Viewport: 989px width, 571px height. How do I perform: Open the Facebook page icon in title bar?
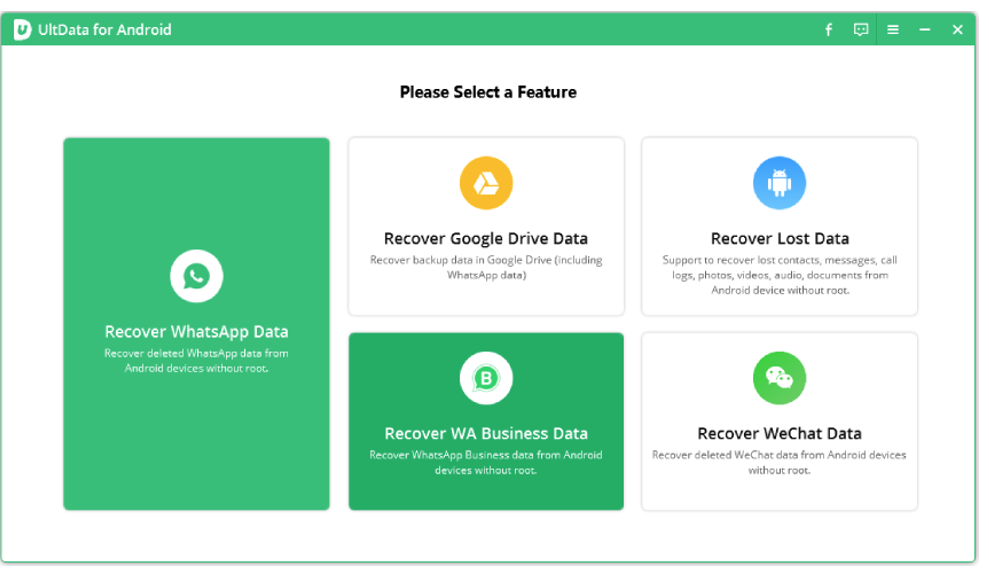click(x=828, y=30)
